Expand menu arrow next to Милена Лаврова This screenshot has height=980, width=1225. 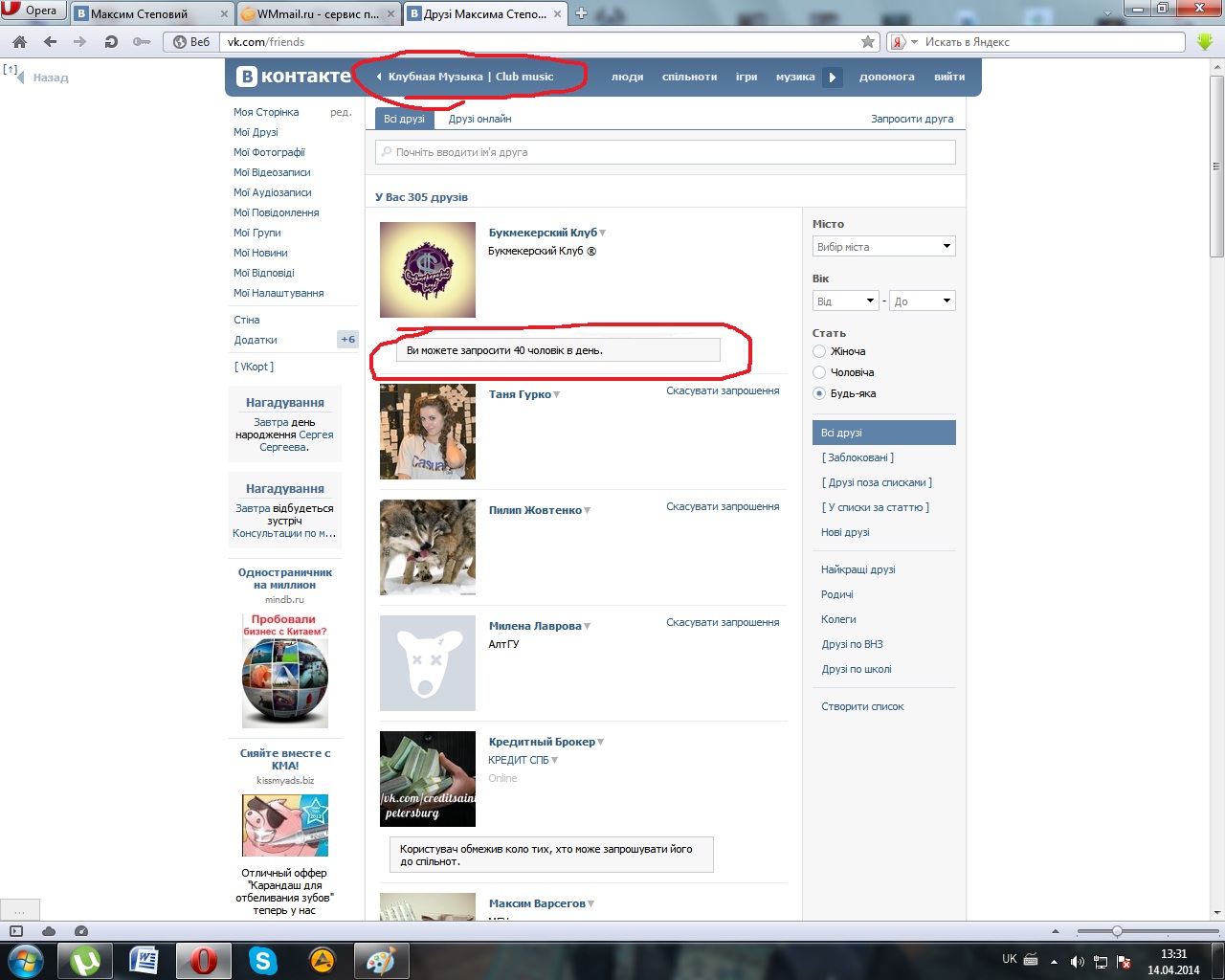pyautogui.click(x=588, y=627)
